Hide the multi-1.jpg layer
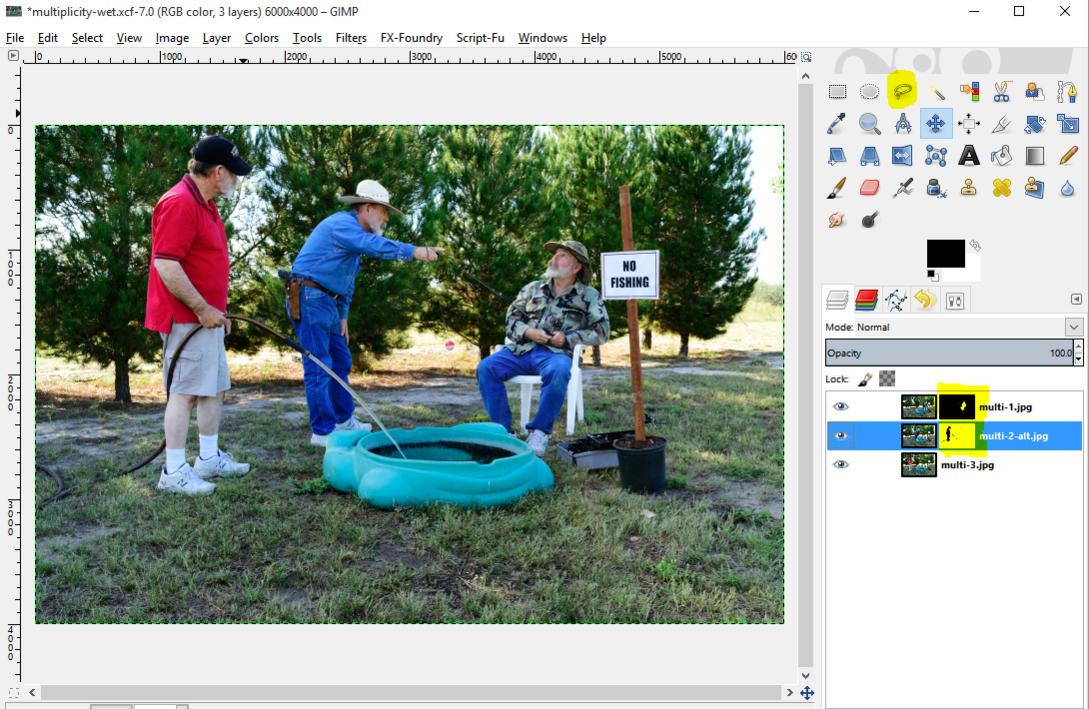 point(841,407)
